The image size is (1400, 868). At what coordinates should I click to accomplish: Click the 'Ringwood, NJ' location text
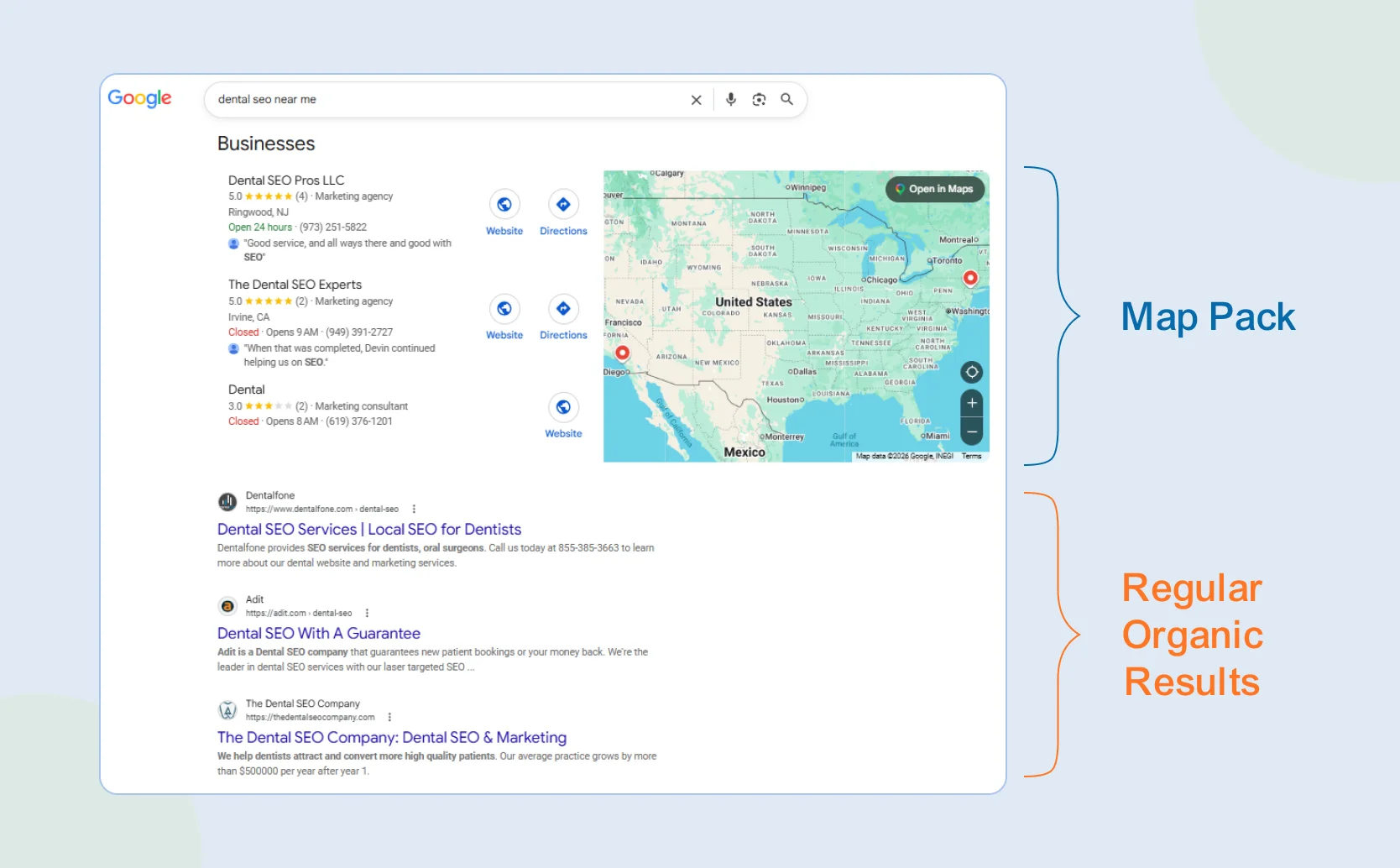(259, 212)
